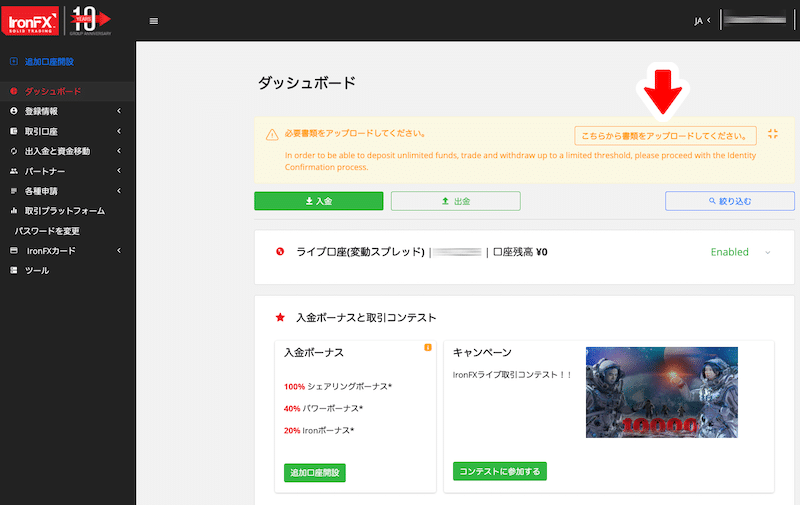Open the user account name menu
Viewport: 800px width, 505px height.
(x=755, y=20)
